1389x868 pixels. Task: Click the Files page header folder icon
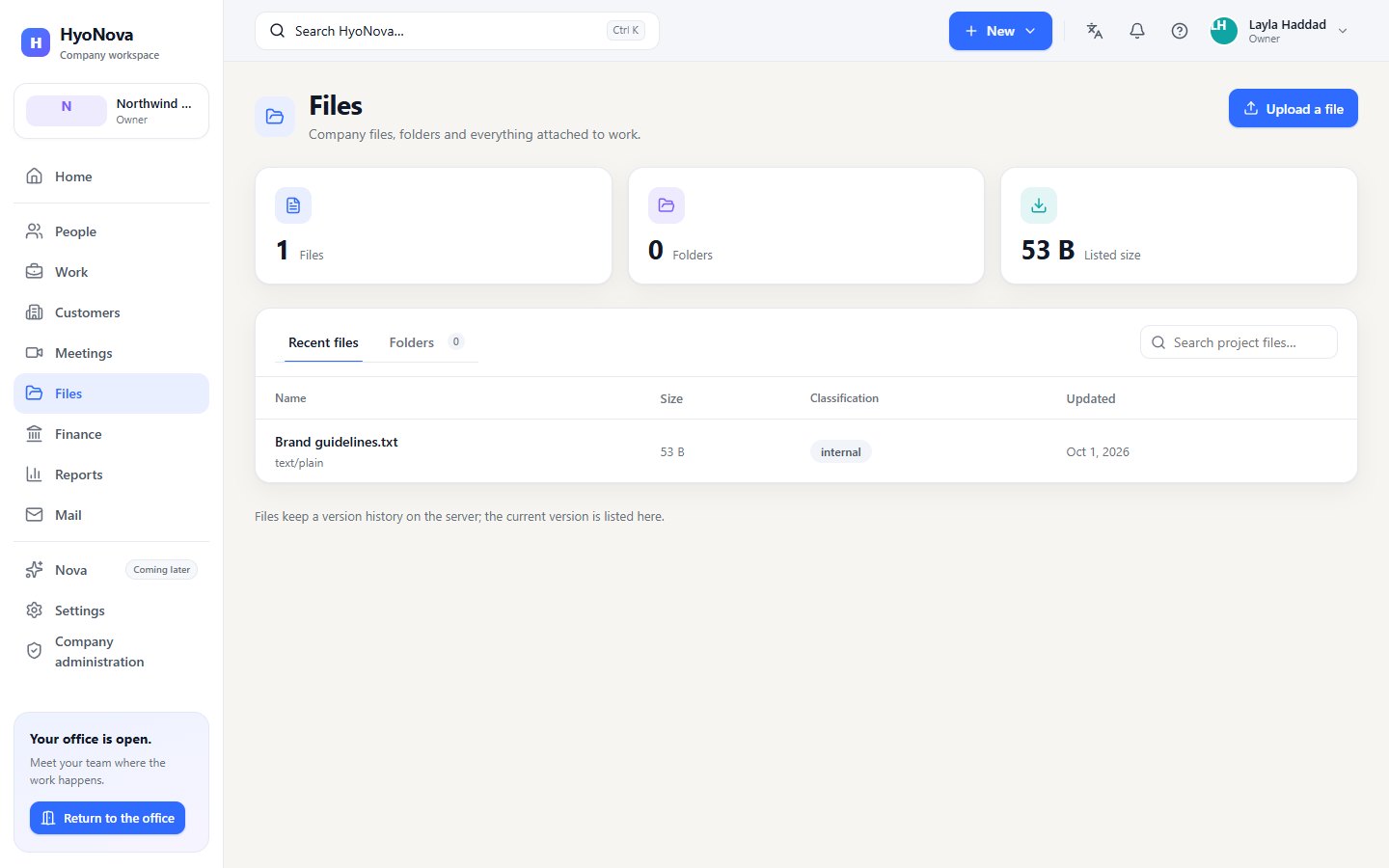pyautogui.click(x=275, y=117)
